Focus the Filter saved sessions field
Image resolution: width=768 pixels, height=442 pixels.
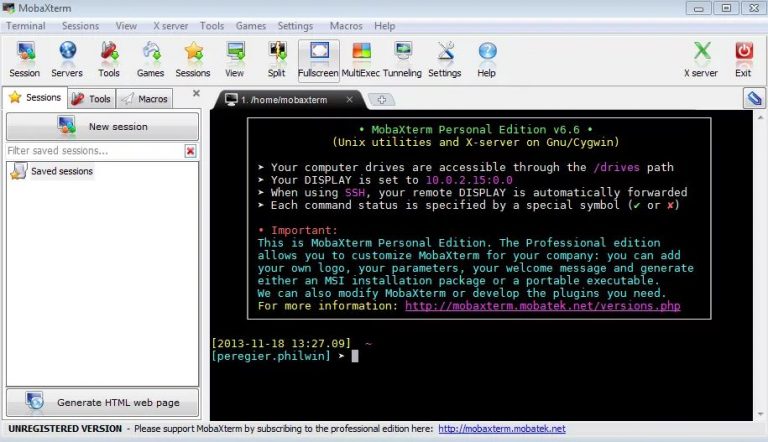[x=95, y=151]
